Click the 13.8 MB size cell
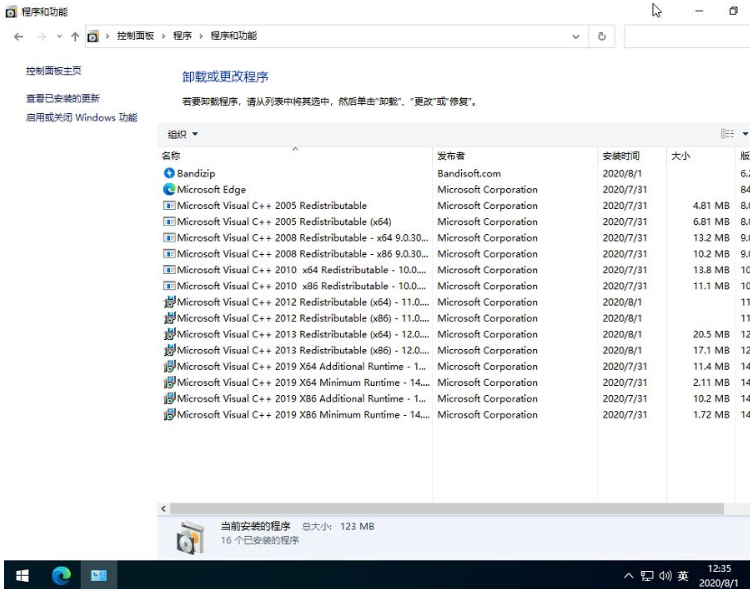The width and height of the screenshot is (750, 589). pyautogui.click(x=711, y=270)
